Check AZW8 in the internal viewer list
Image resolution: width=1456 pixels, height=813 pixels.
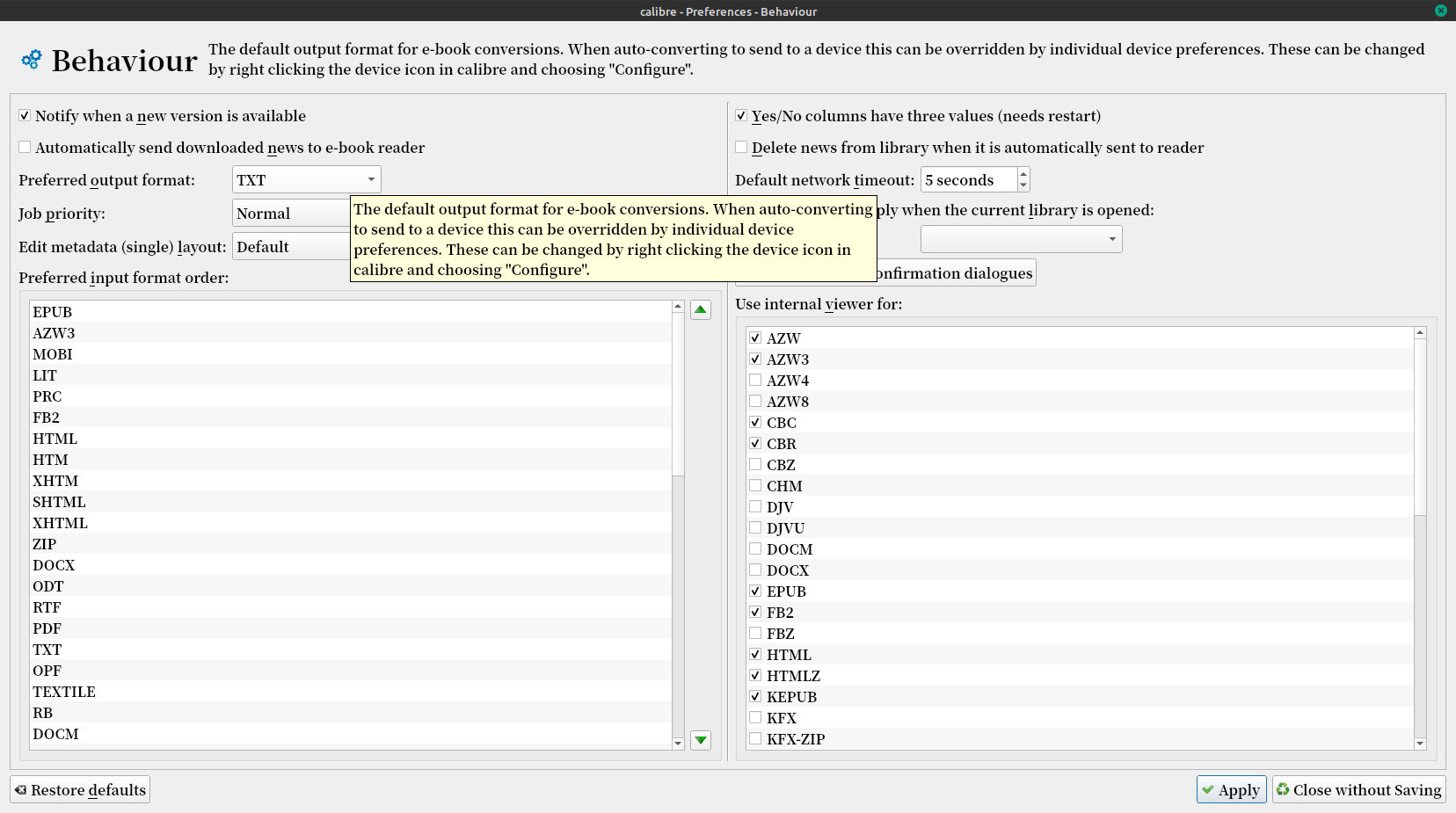click(755, 402)
